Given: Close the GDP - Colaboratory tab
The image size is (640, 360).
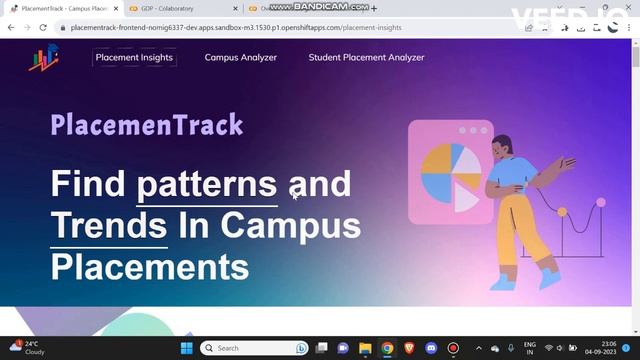Looking at the screenshot, I should pyautogui.click(x=235, y=8).
